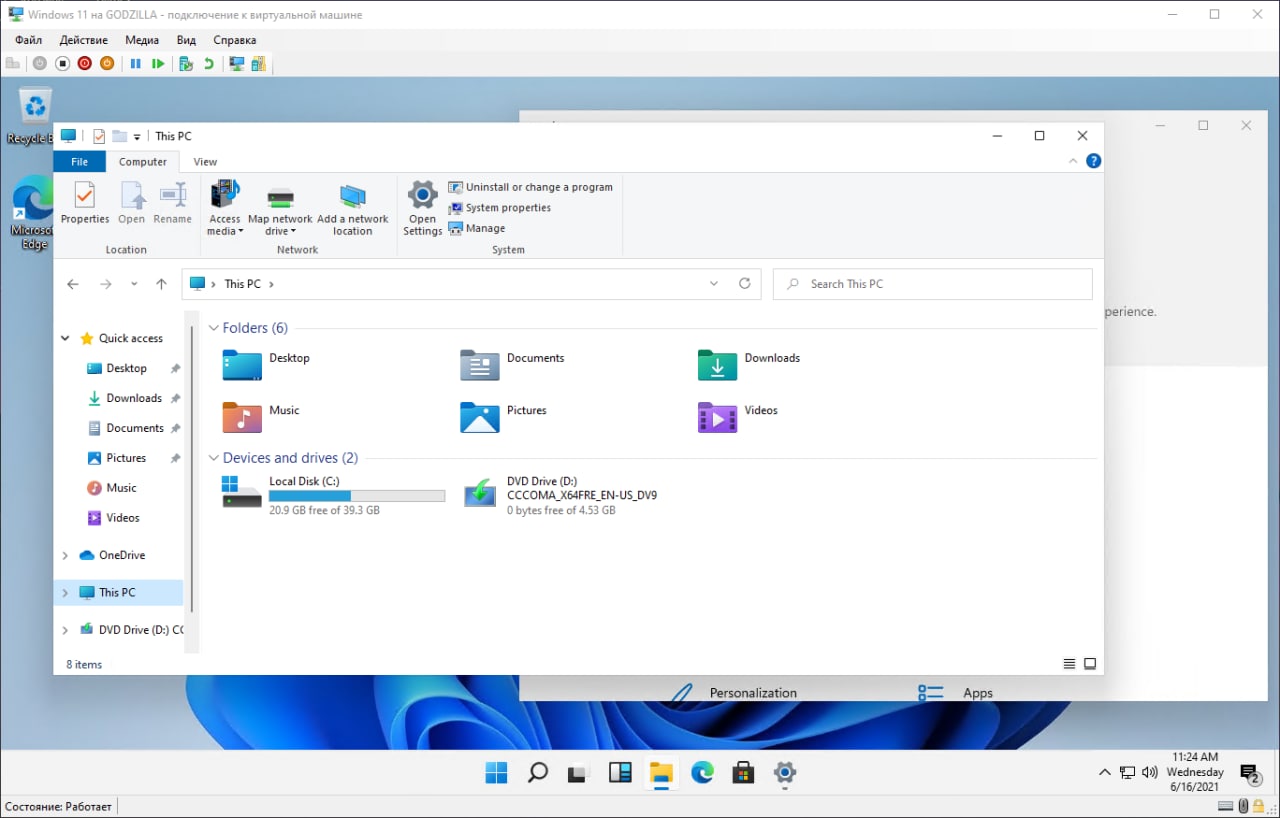Minimize the ribbon with the chevron
The image size is (1280, 818).
(x=1074, y=161)
